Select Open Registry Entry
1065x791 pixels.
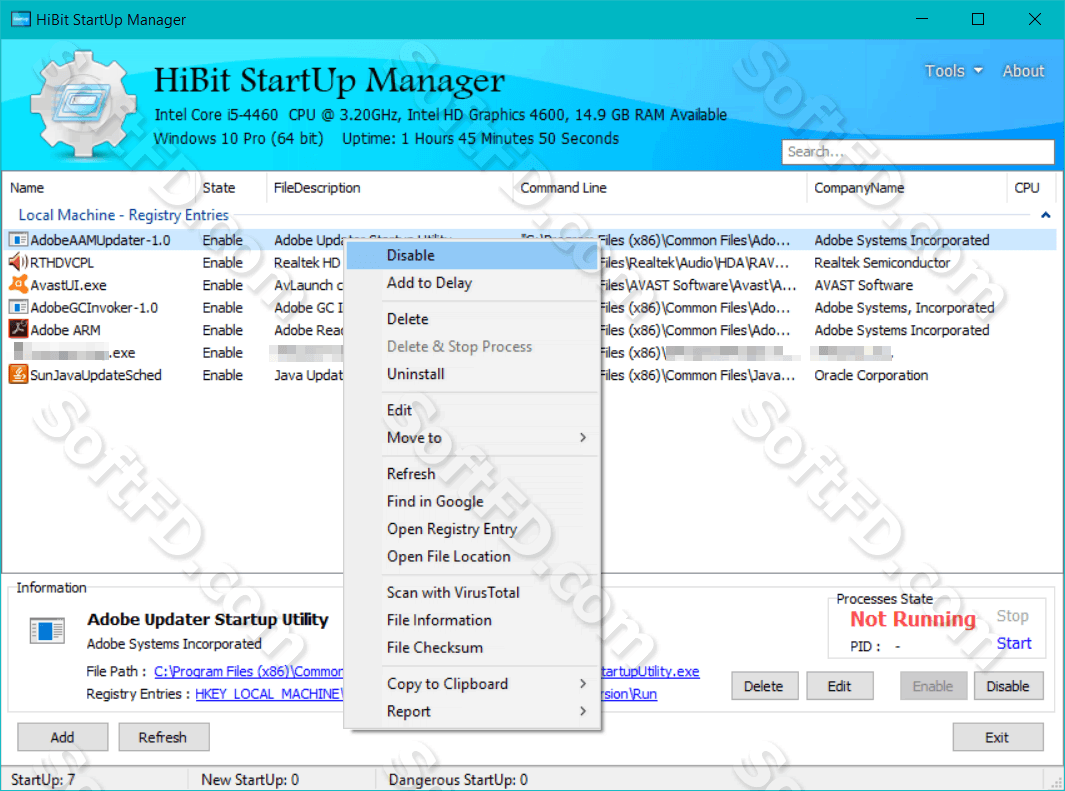(x=472, y=529)
